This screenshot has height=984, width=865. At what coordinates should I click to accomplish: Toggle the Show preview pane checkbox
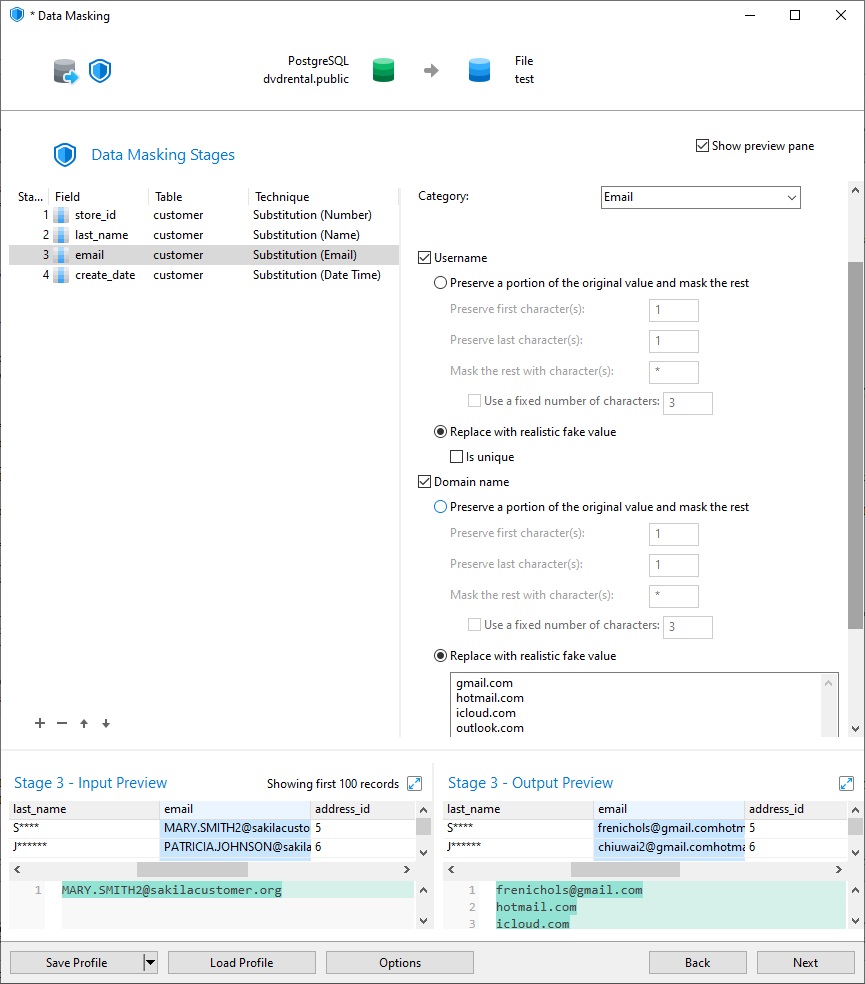click(x=702, y=146)
